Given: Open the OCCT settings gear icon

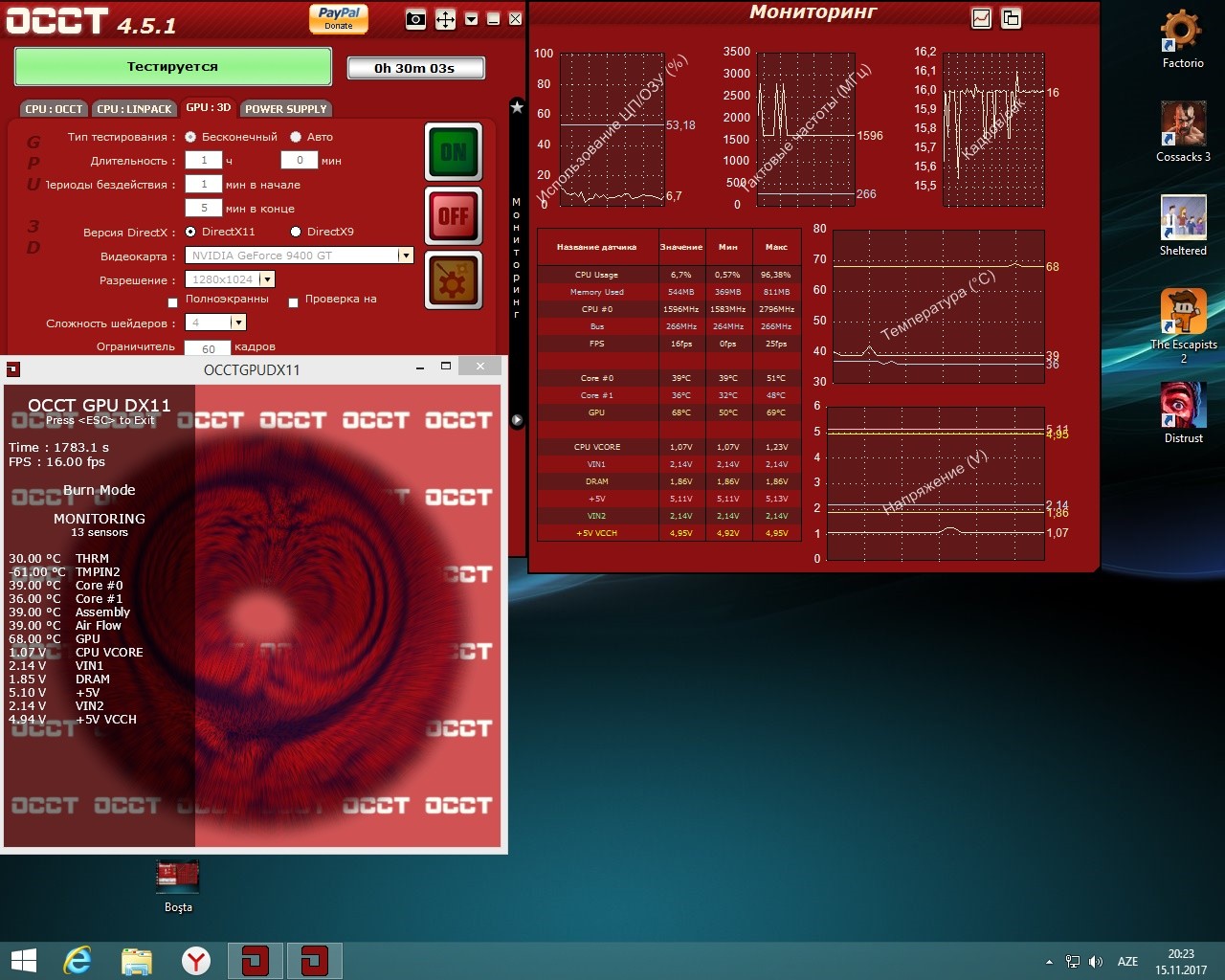Looking at the screenshot, I should point(453,280).
